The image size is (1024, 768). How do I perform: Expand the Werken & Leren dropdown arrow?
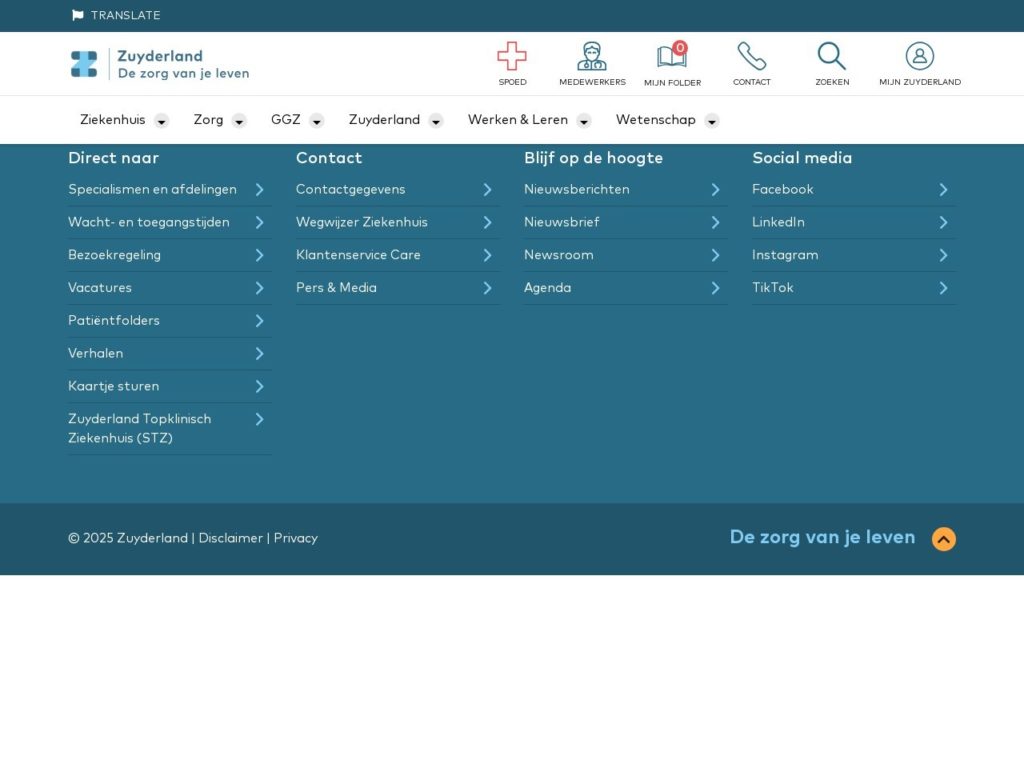point(583,121)
